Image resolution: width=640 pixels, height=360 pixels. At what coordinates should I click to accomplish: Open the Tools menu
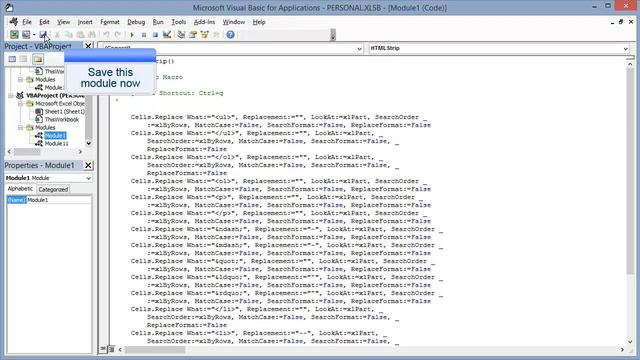click(x=178, y=22)
